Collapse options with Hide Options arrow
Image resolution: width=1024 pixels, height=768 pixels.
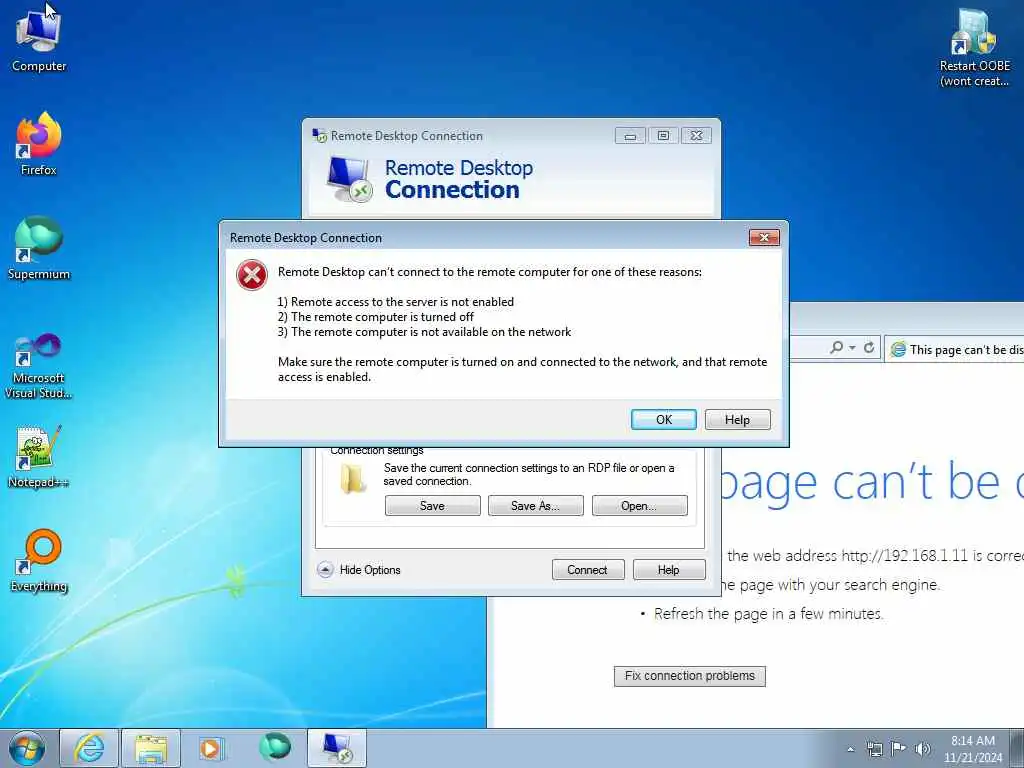[x=325, y=569]
